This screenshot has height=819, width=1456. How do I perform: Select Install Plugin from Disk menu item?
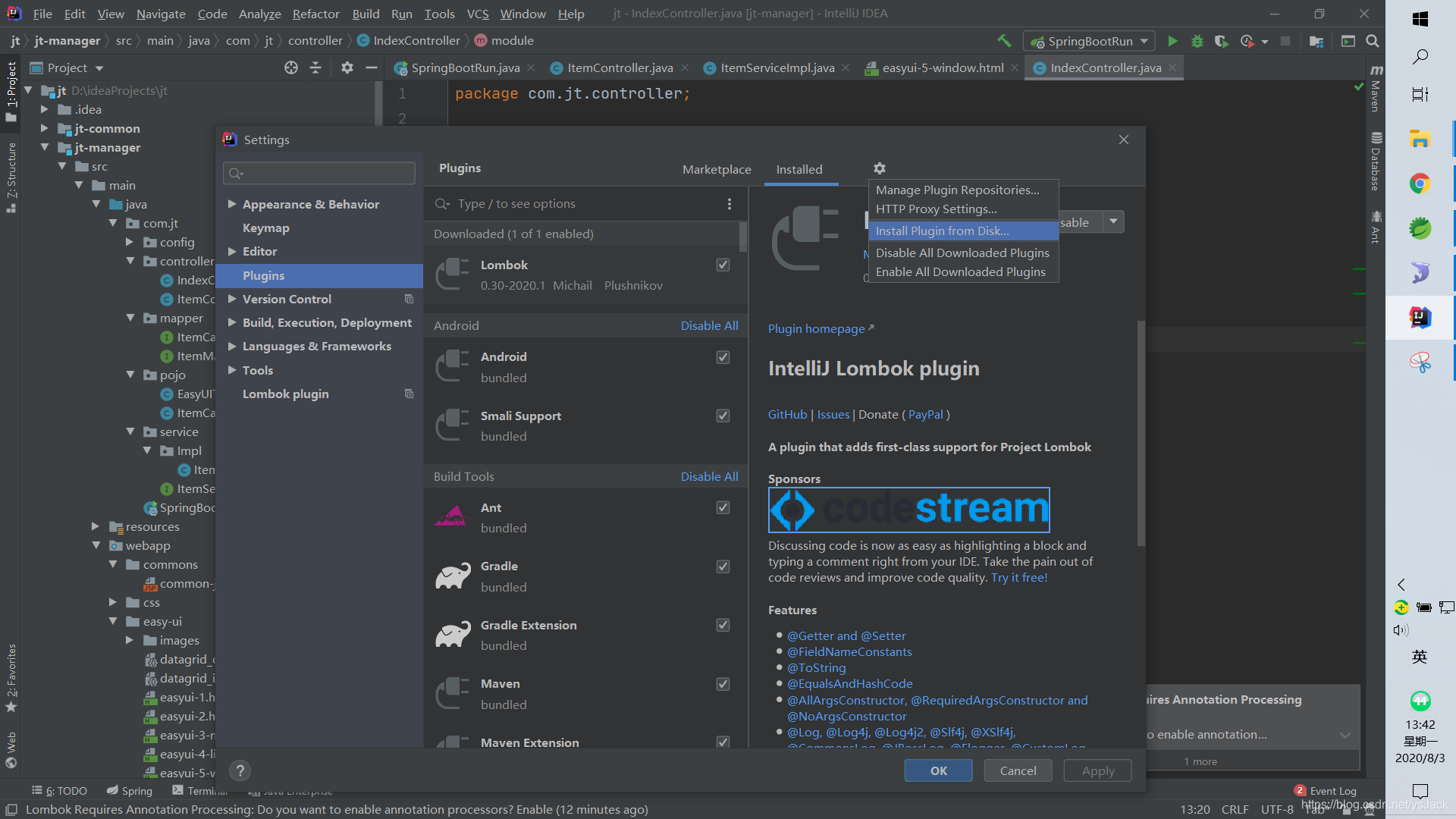pos(942,231)
